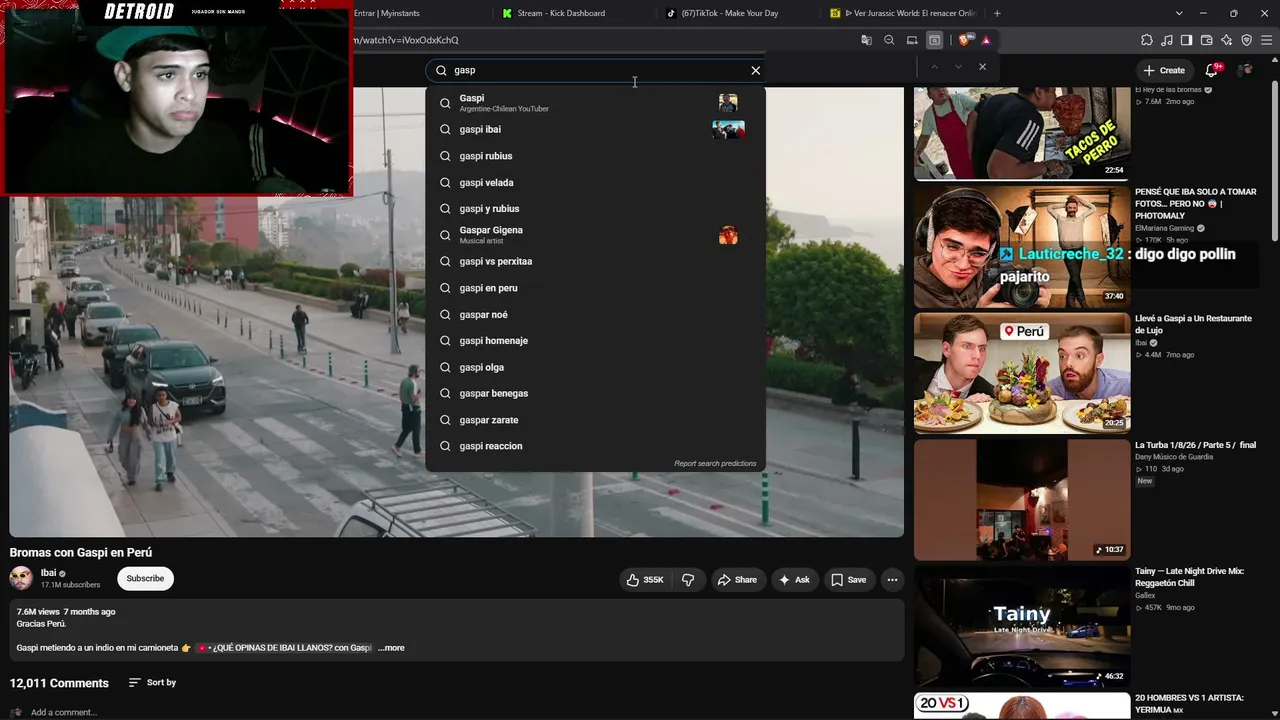Click the translate page icon in address bar
Screen dimensions: 1280x720
(x=866, y=40)
